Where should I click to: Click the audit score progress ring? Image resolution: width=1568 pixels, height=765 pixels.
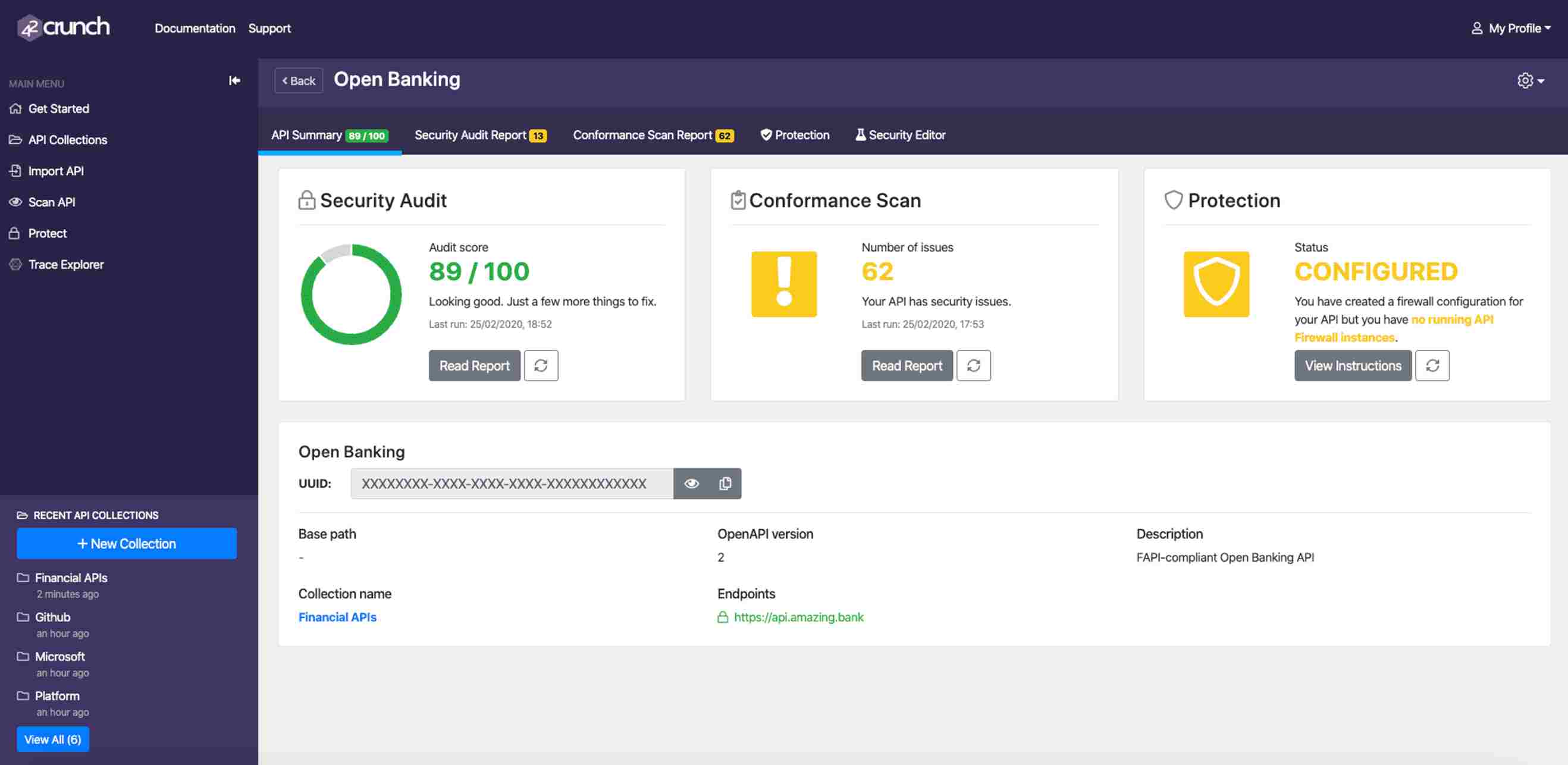[351, 294]
